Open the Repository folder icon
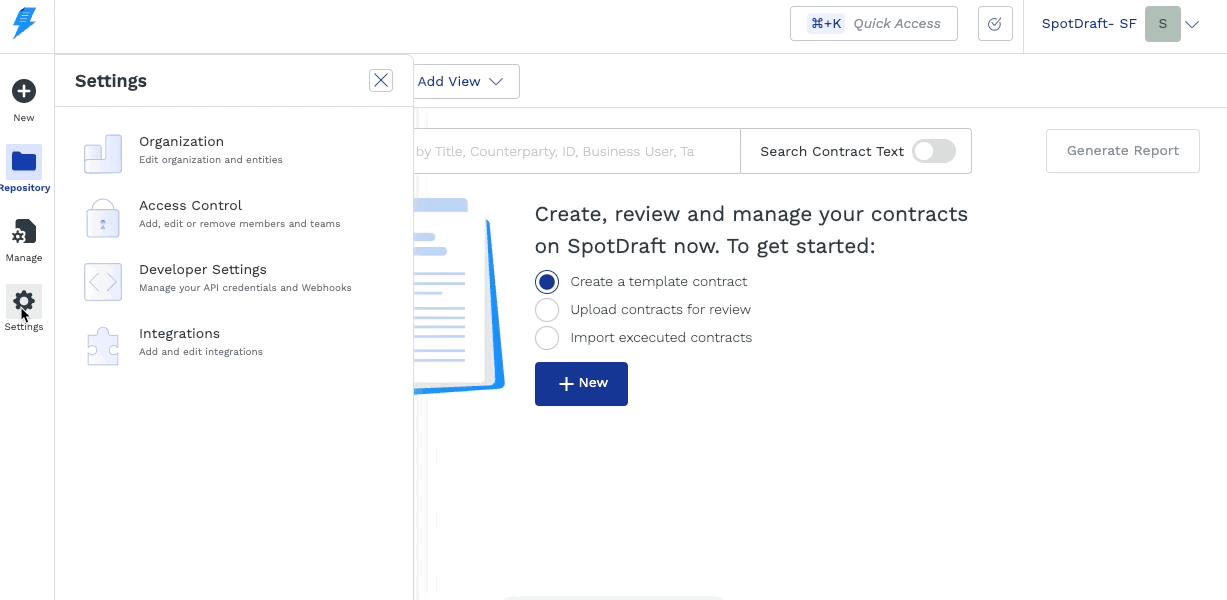Image resolution: width=1227 pixels, height=600 pixels. (x=24, y=161)
